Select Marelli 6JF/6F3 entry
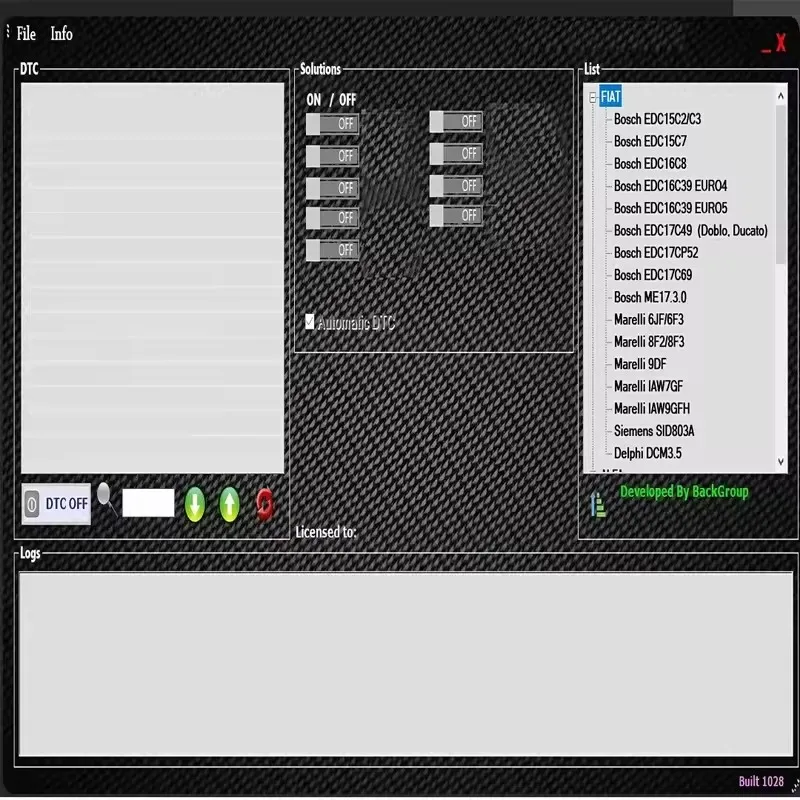800x800 pixels. pos(648,319)
